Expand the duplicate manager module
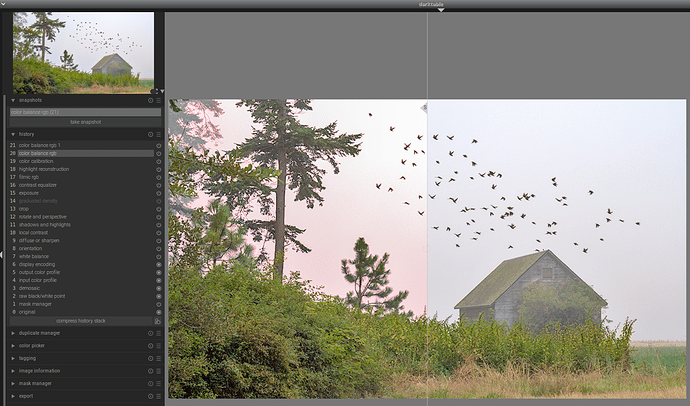The image size is (690, 406). [x=13, y=333]
